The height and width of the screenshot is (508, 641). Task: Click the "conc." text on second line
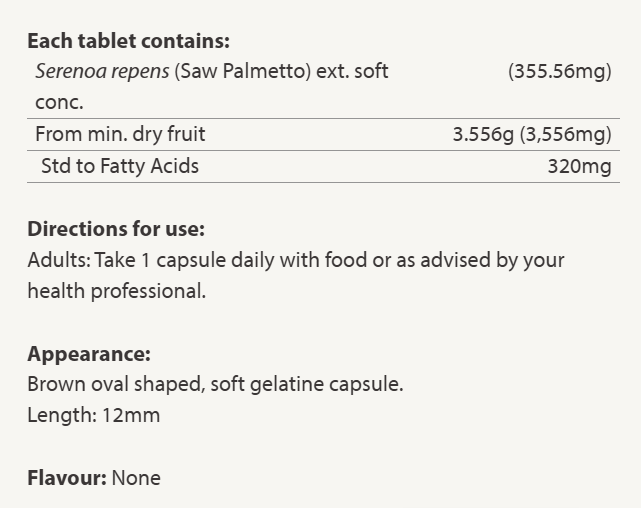point(59,102)
